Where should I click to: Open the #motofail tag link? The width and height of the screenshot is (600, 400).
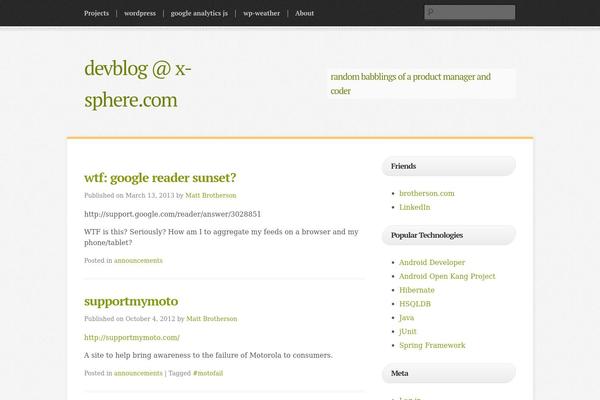(208, 373)
